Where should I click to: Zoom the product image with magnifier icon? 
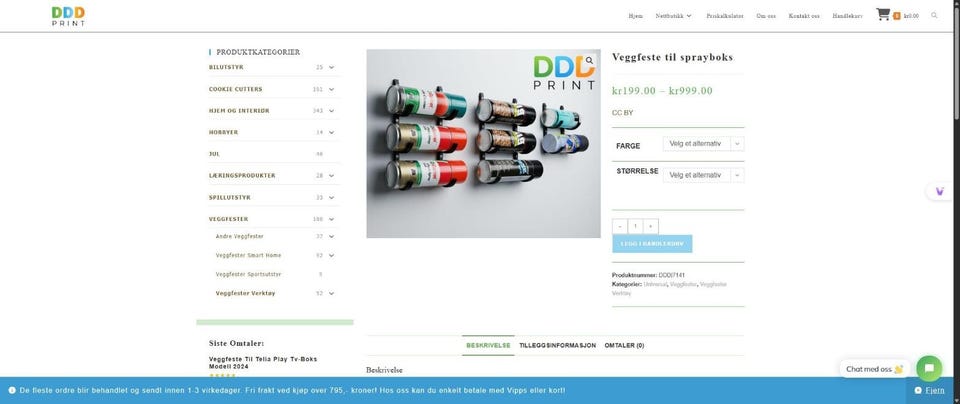tap(589, 61)
